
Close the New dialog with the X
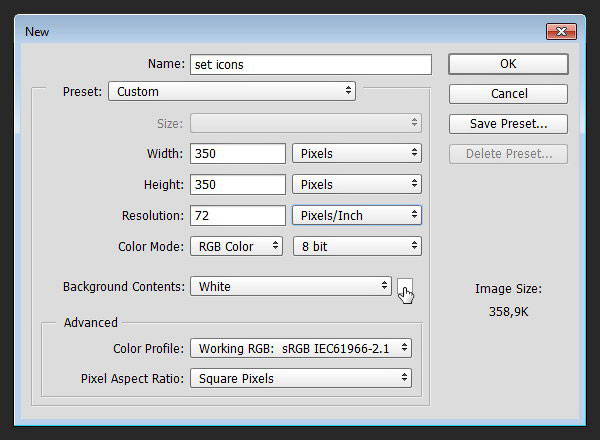click(561, 31)
